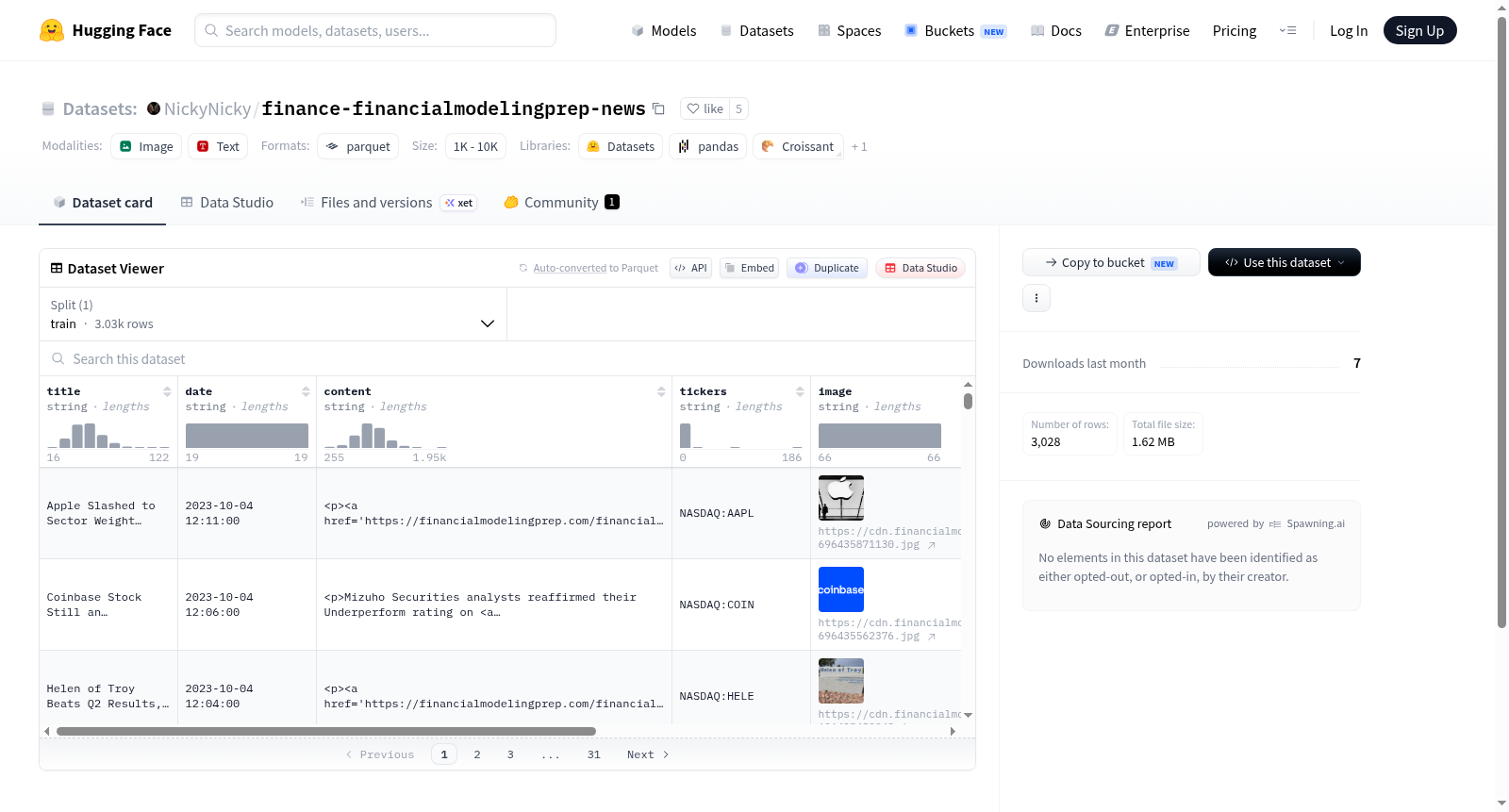The width and height of the screenshot is (1509, 812).
Task: Like this dataset with the heart button
Action: (705, 108)
